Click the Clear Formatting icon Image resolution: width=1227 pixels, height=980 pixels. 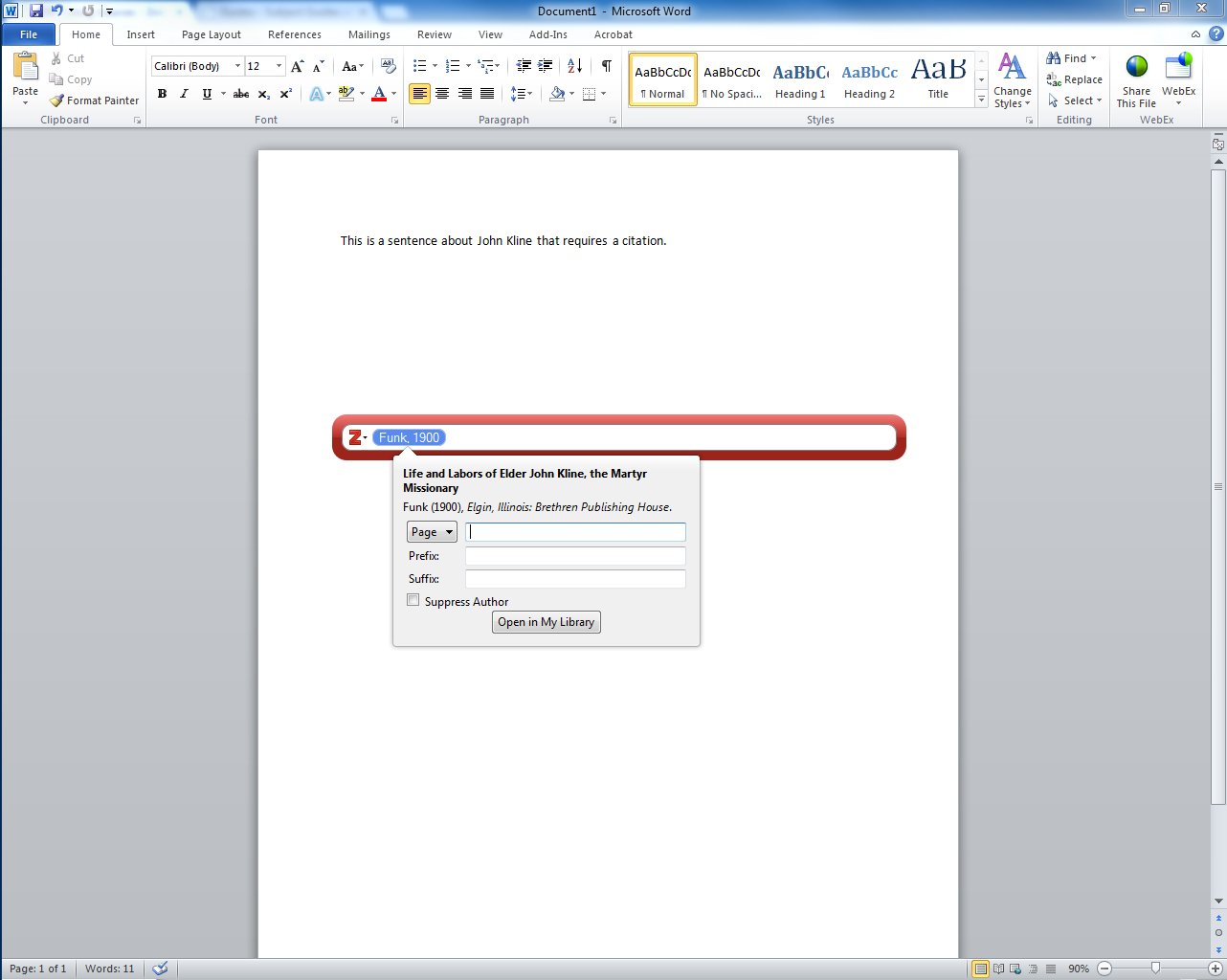[388, 66]
